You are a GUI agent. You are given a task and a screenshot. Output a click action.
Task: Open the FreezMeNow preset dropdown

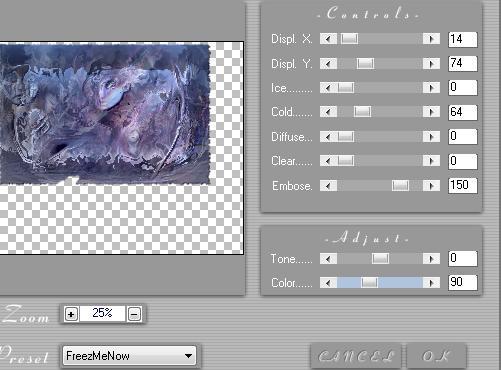[188, 356]
